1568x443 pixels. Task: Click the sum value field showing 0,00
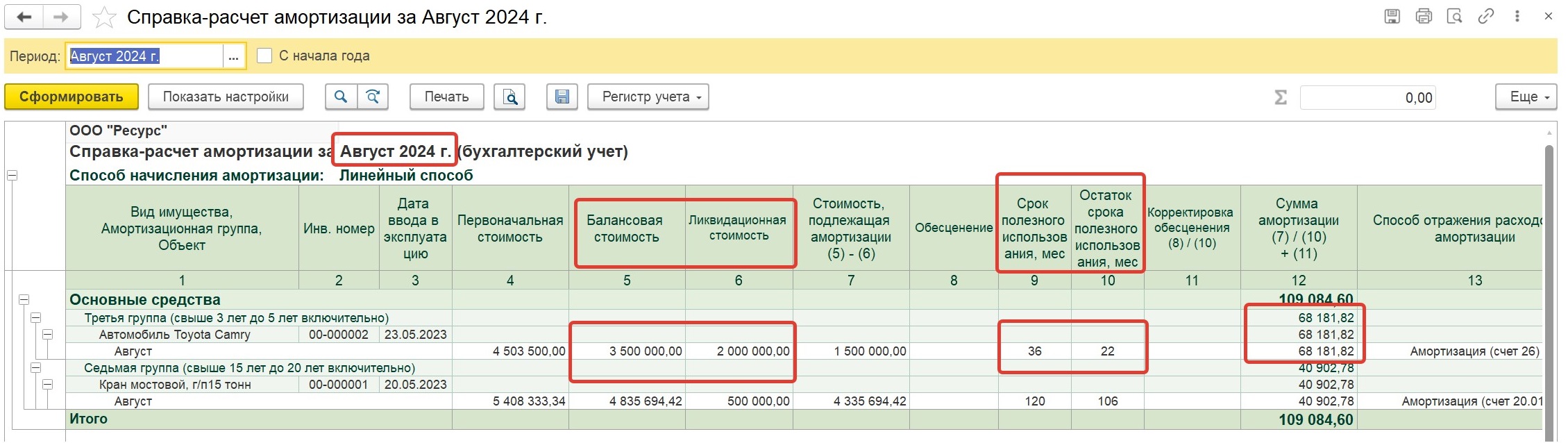1367,98
